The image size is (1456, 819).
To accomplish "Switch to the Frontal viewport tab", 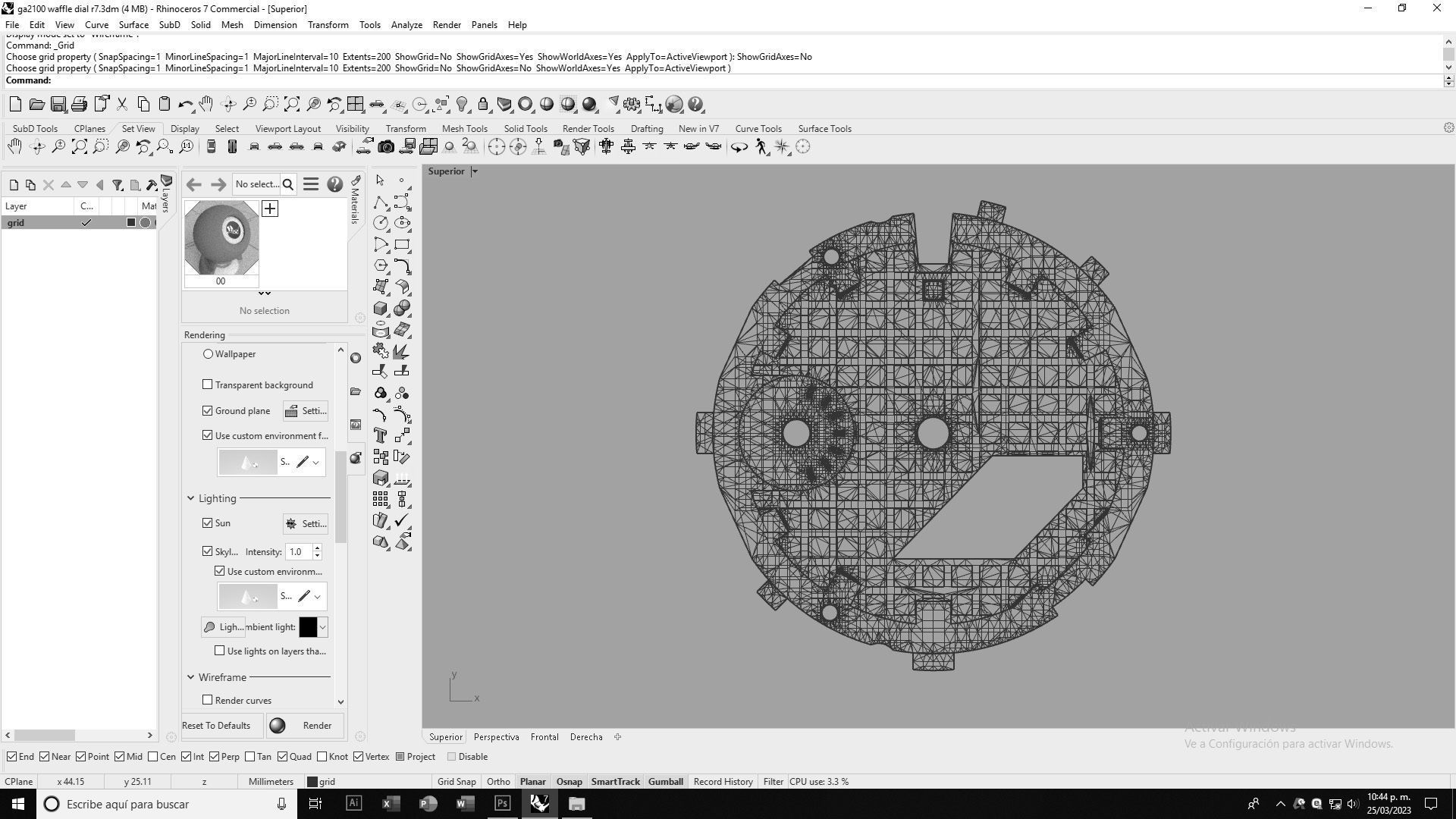I will coord(544,737).
